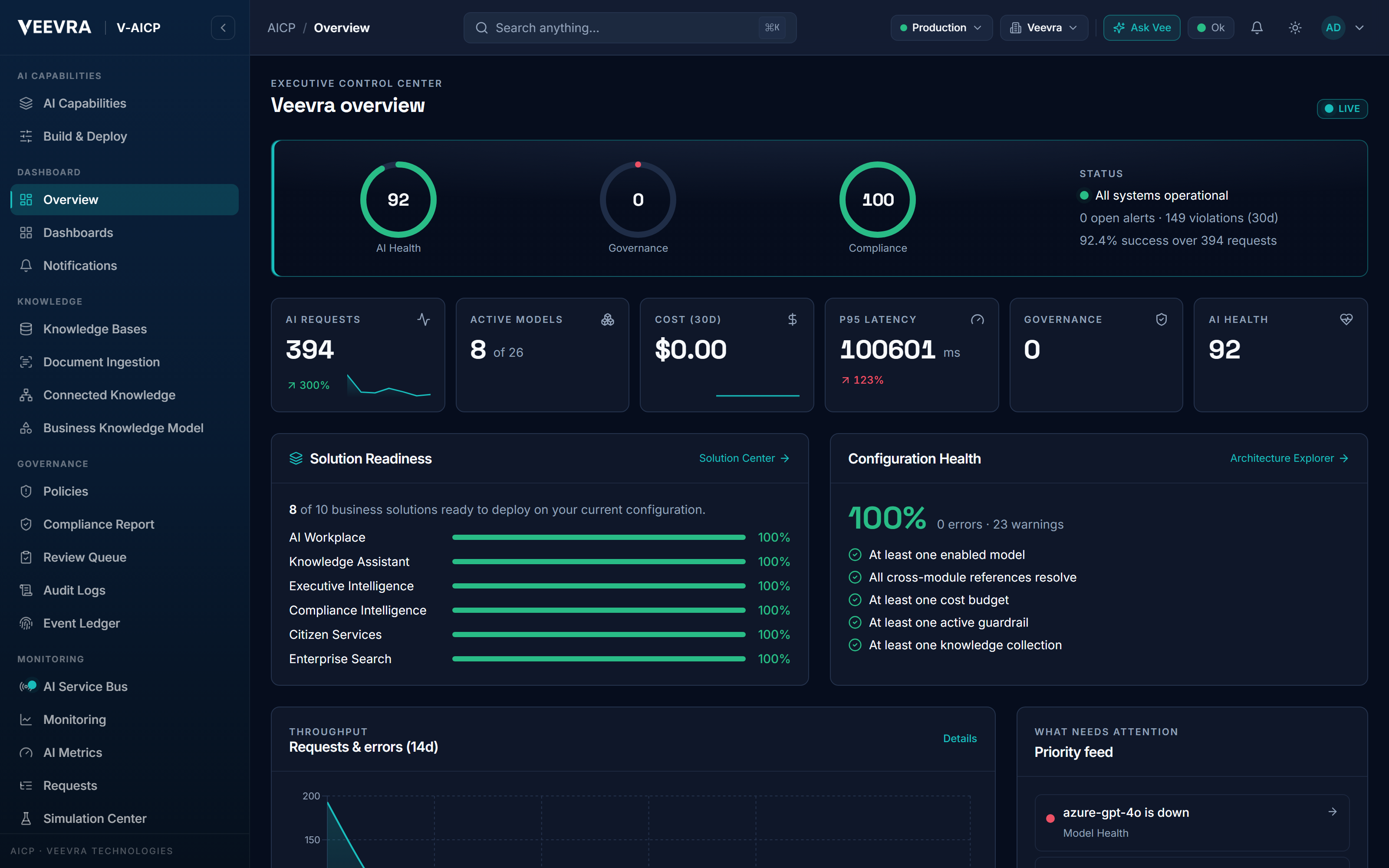The image size is (1389, 868).
Task: Click the AI Requests sparkline chart
Action: coord(388,385)
